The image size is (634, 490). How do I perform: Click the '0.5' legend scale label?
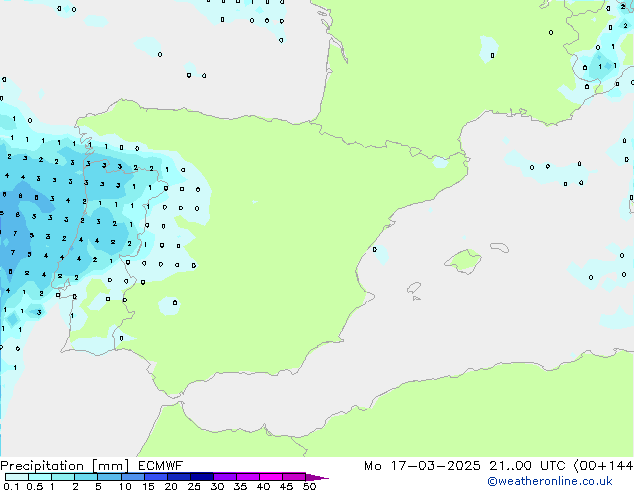[x=34, y=486]
